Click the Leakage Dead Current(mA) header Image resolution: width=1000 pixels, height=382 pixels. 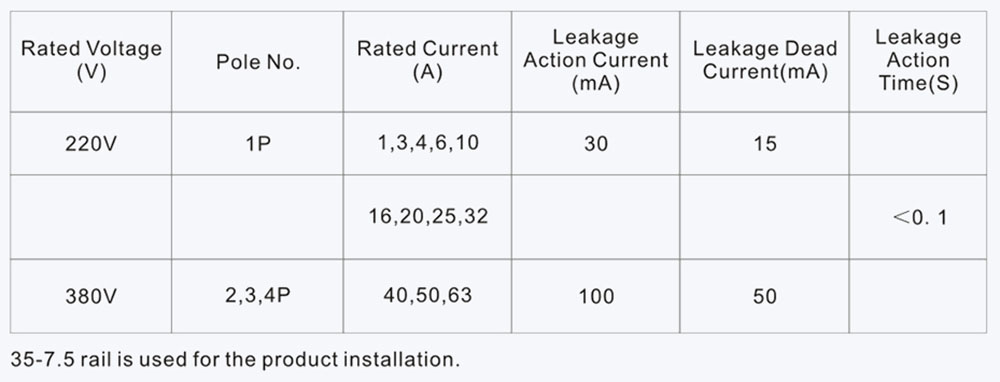pyautogui.click(x=765, y=62)
